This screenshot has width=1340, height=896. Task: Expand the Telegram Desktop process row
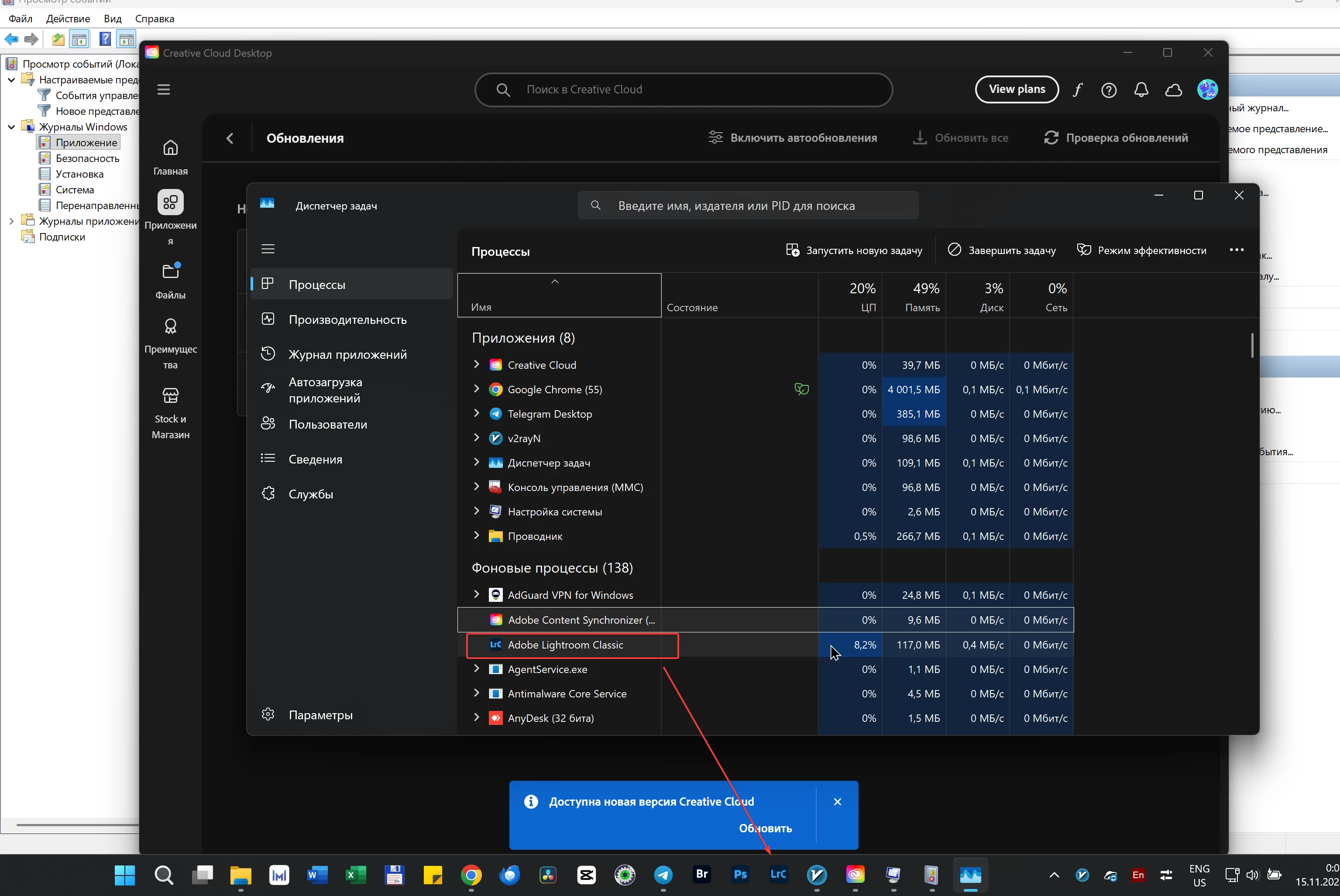pos(477,414)
